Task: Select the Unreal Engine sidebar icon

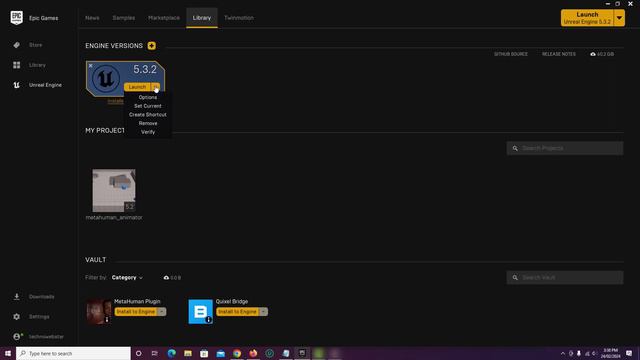Action: (x=16, y=85)
